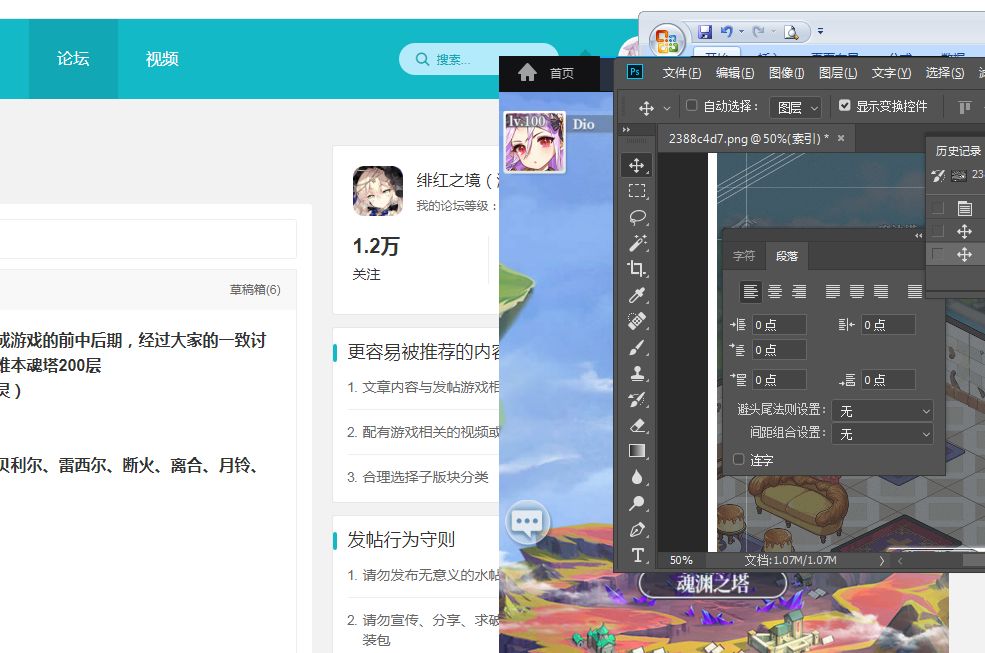Screen dimensions: 985x653
Task: Open the 图层(L) menu
Action: coord(837,73)
